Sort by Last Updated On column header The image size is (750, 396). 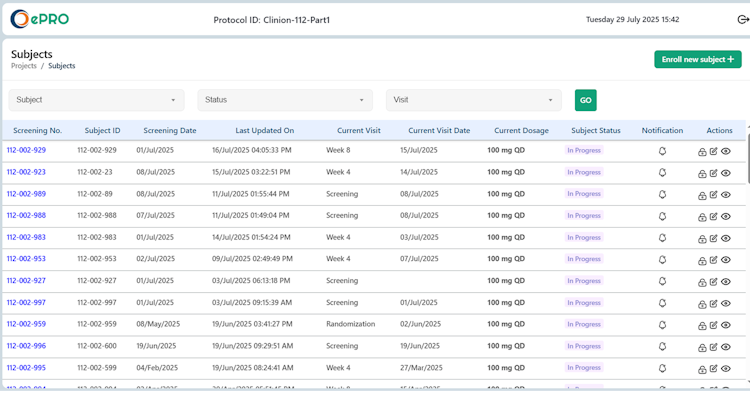(x=265, y=131)
